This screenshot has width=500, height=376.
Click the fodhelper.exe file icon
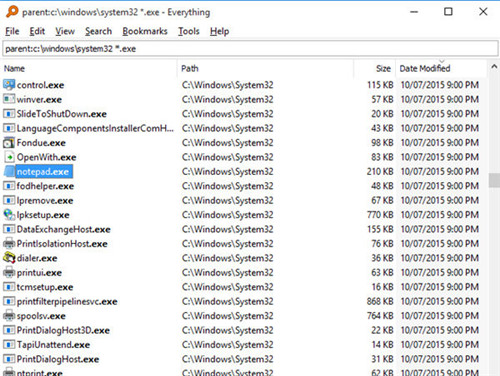coord(9,186)
